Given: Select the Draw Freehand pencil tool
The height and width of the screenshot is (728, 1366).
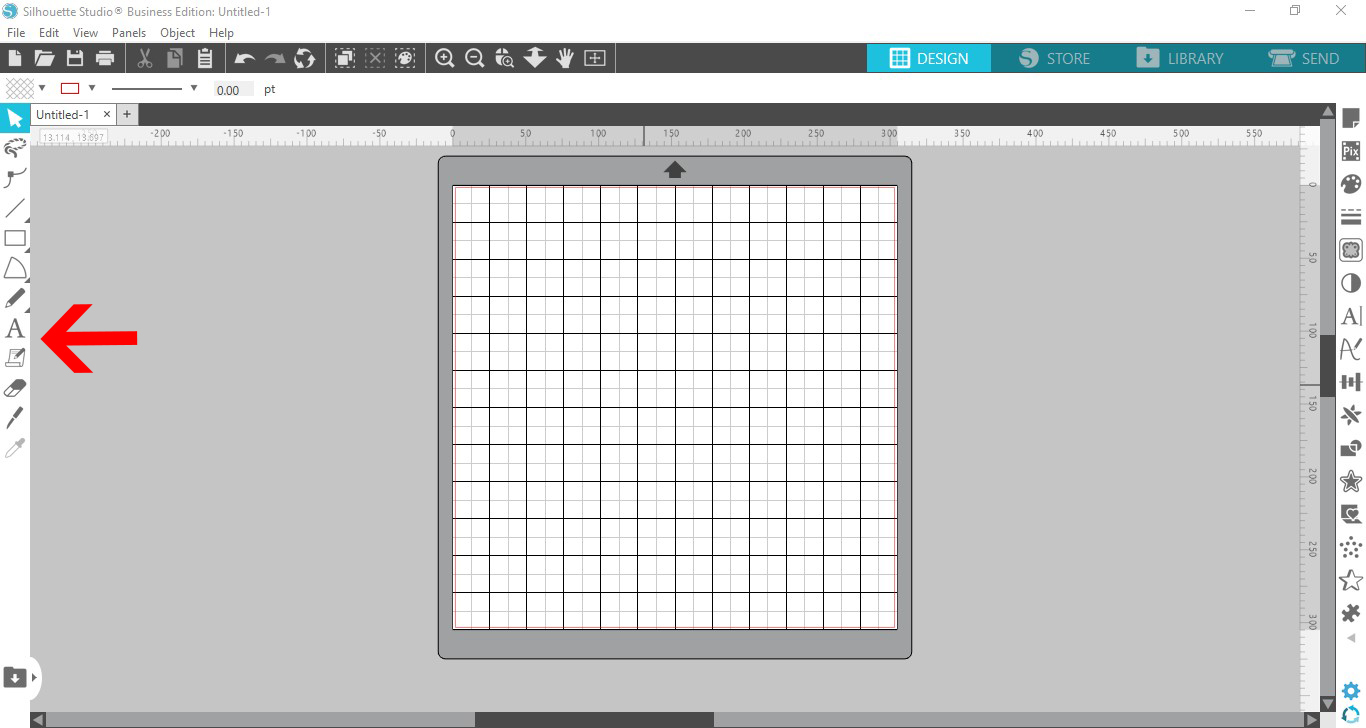Looking at the screenshot, I should [x=15, y=298].
